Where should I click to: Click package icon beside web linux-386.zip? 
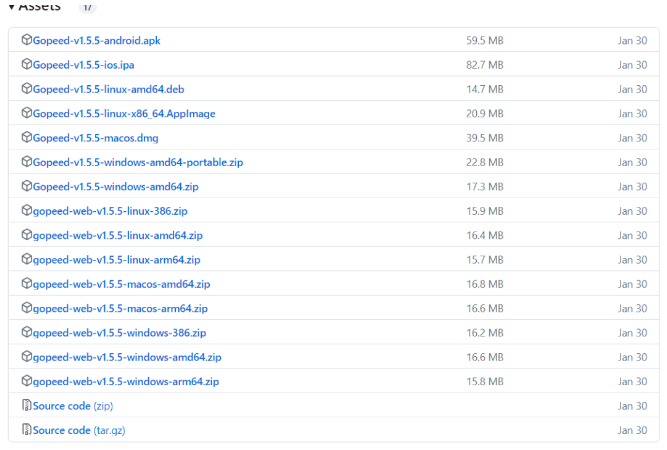[26, 210]
